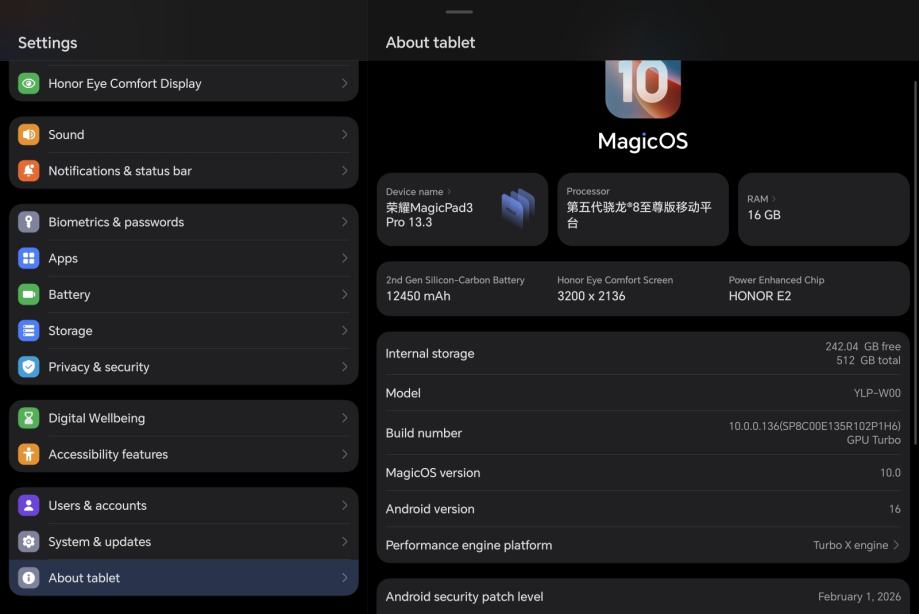Tap the Android security patch level label
Image resolution: width=919 pixels, height=614 pixels.
coord(464,596)
